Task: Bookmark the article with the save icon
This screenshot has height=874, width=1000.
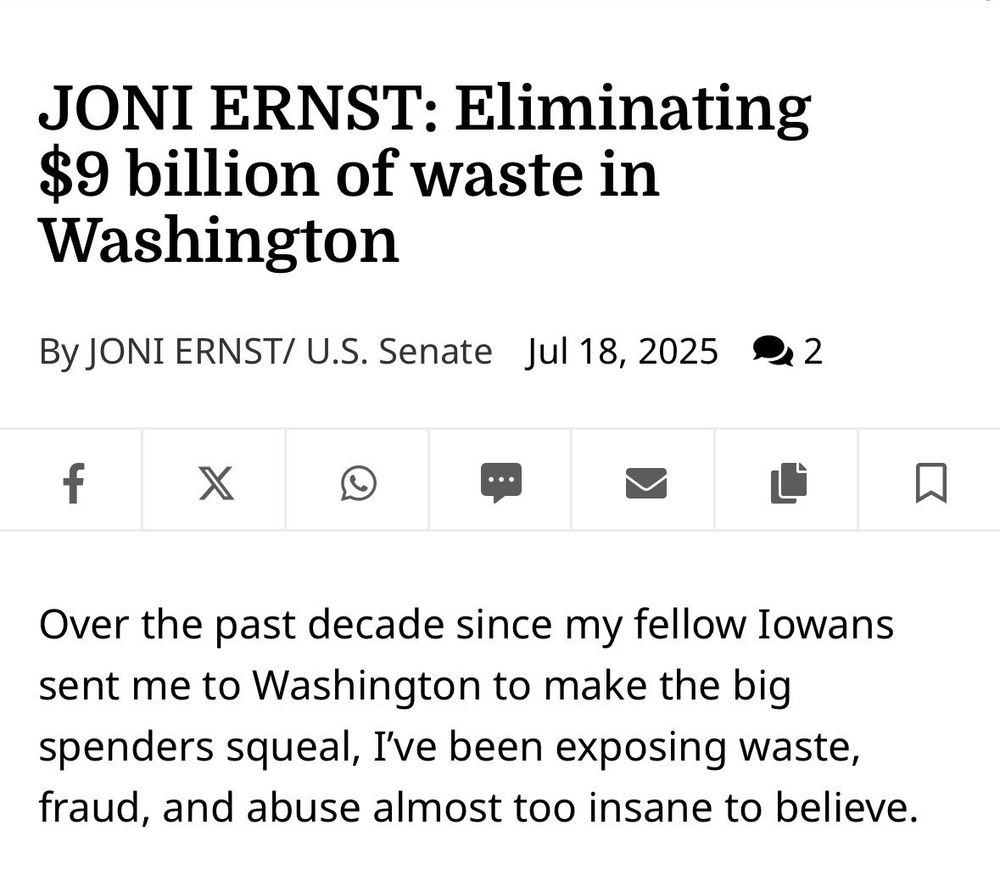Action: coord(931,483)
